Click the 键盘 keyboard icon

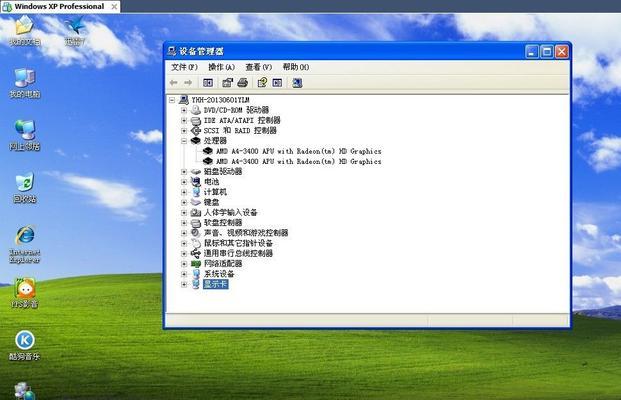pos(196,202)
